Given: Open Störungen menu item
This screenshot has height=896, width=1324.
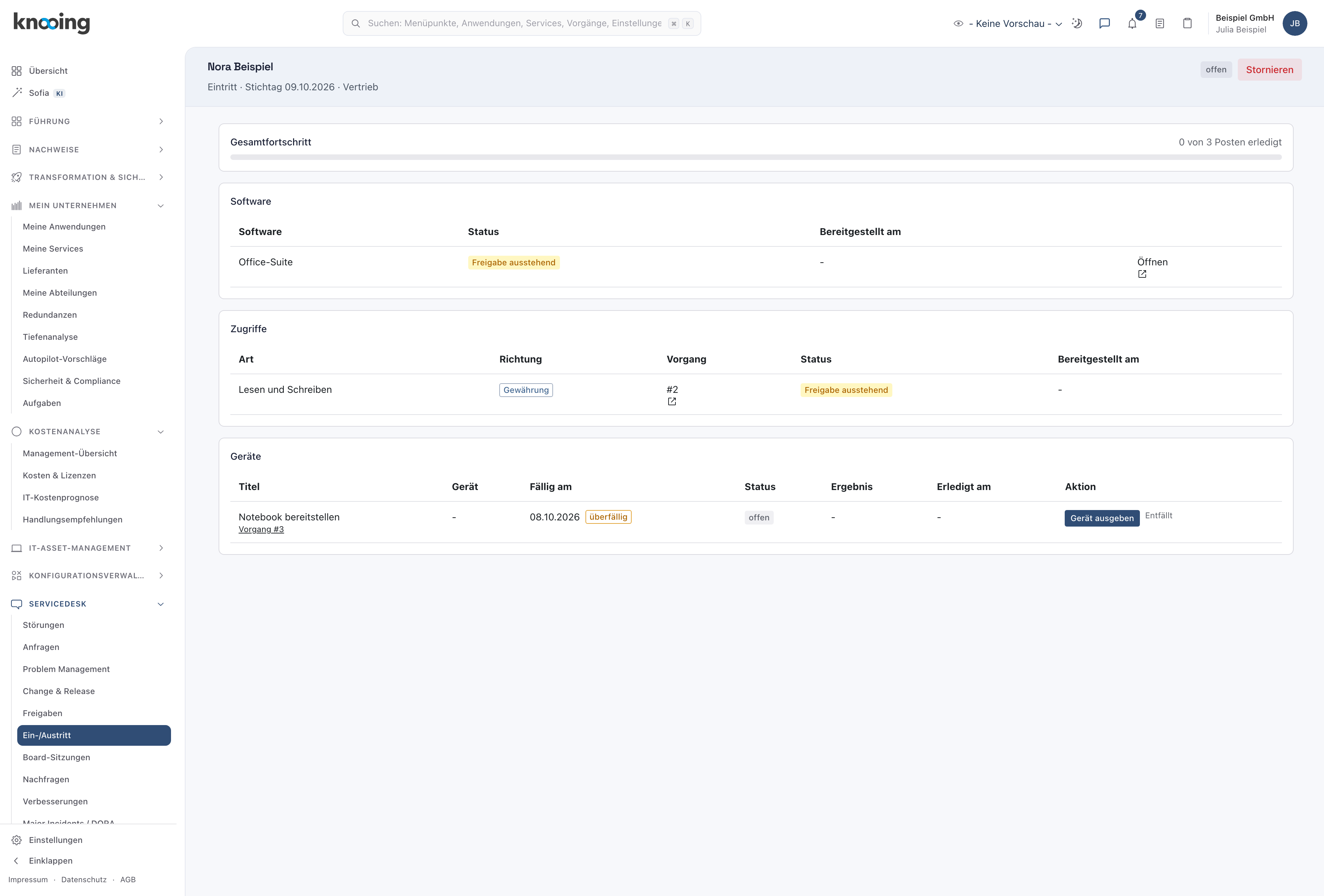Looking at the screenshot, I should 43,625.
